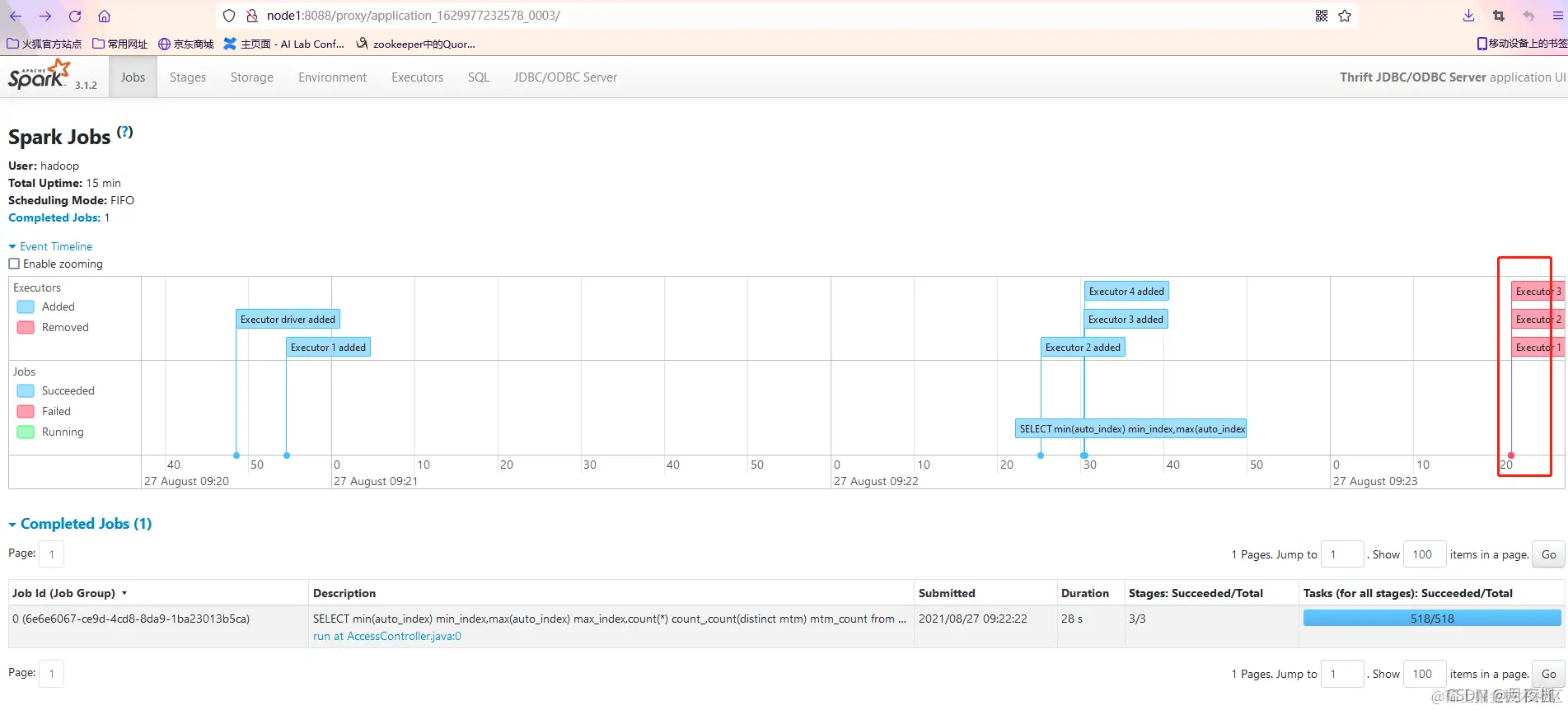Open the 主页面 - AI Lab Conf bookmark

click(284, 44)
